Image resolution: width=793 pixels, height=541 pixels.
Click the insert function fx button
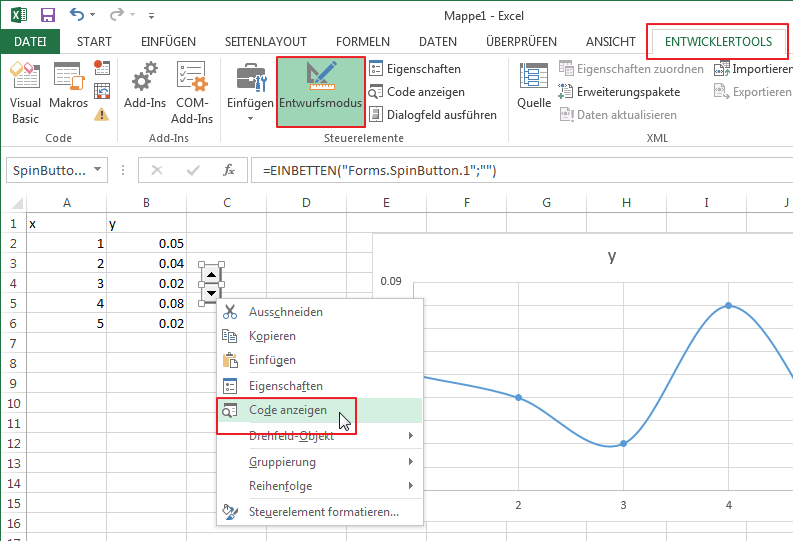click(229, 170)
